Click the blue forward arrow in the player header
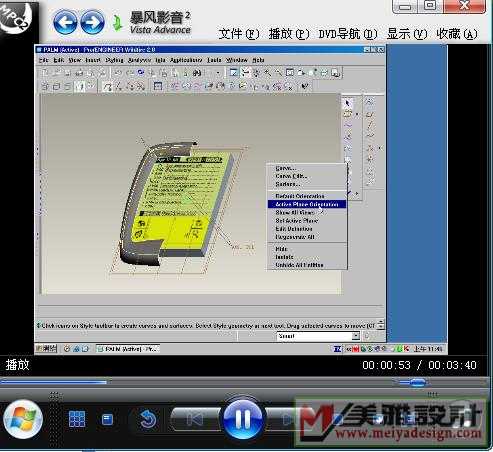This screenshot has height=452, width=493. [x=93, y=22]
